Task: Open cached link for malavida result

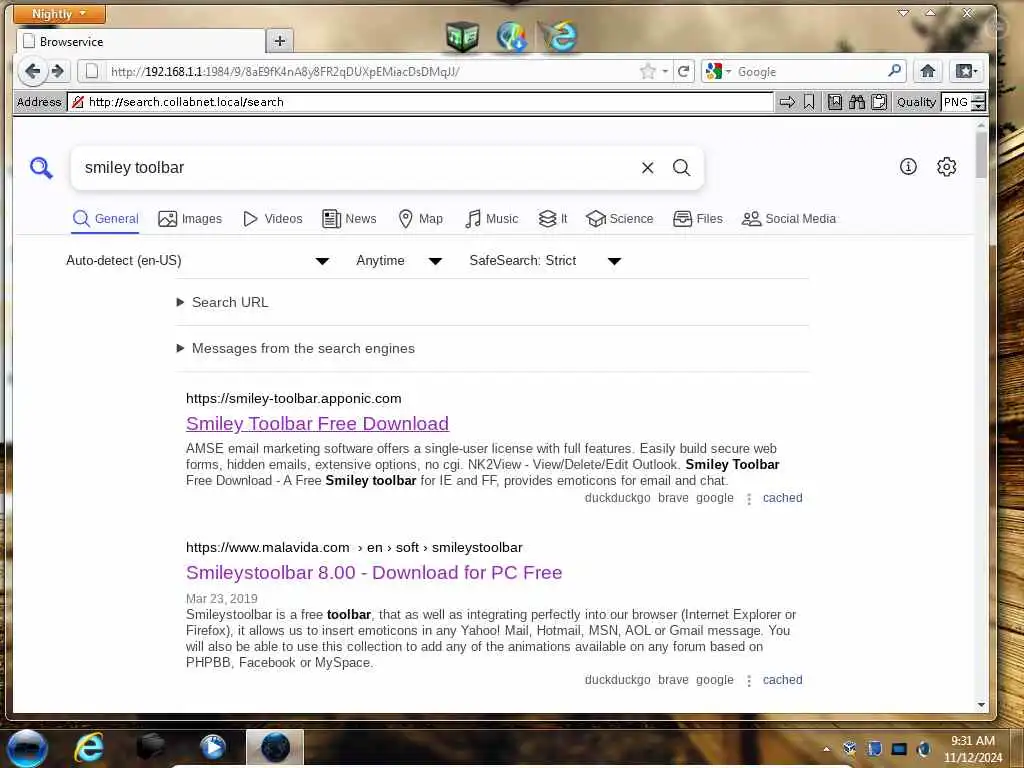Action: [782, 680]
